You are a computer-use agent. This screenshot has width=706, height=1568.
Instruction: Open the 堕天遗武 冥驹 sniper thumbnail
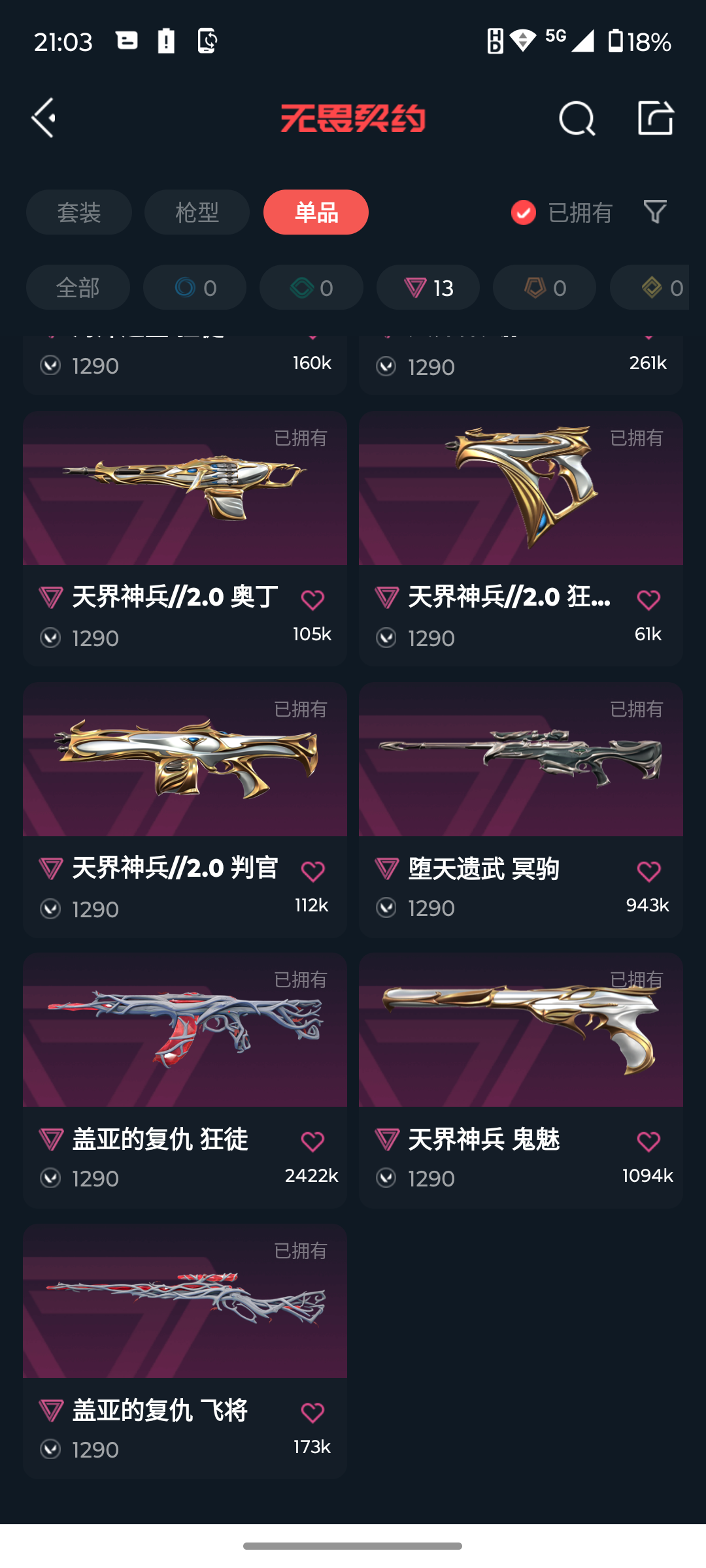click(521, 760)
